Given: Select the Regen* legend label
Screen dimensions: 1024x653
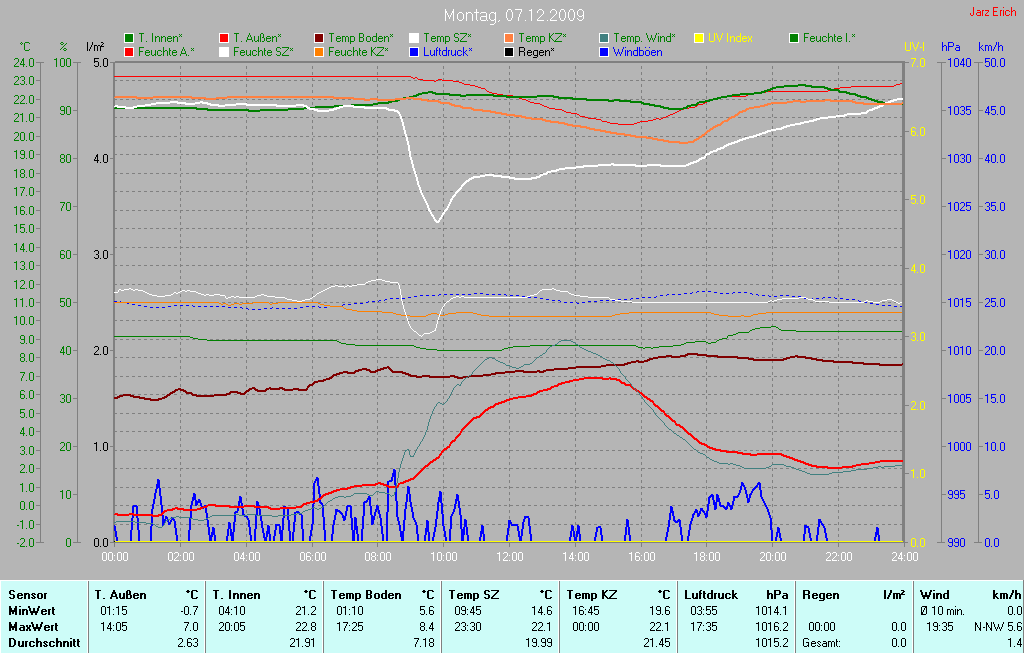Looking at the screenshot, I should click(536, 52).
